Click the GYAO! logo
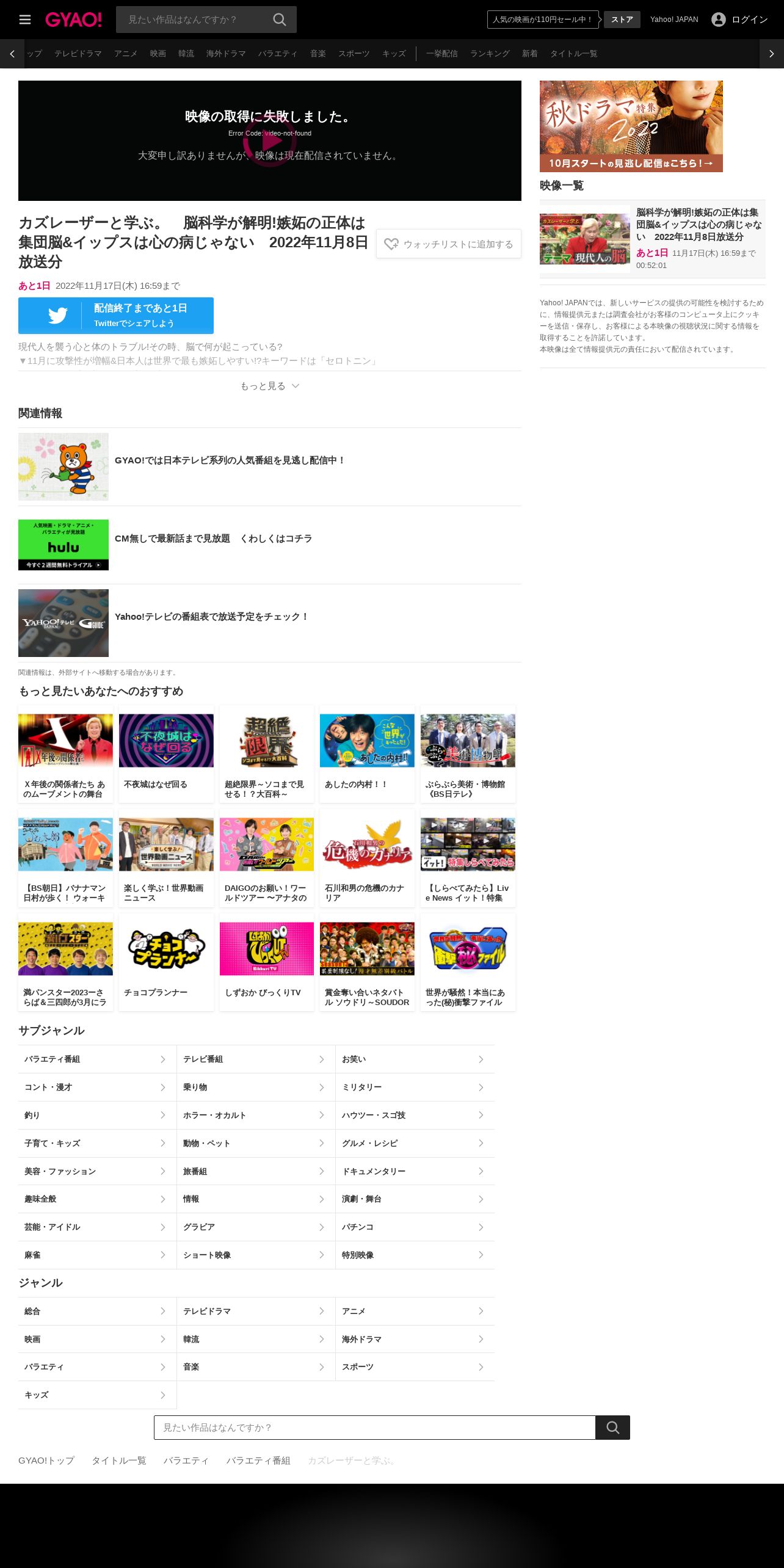 (x=73, y=20)
